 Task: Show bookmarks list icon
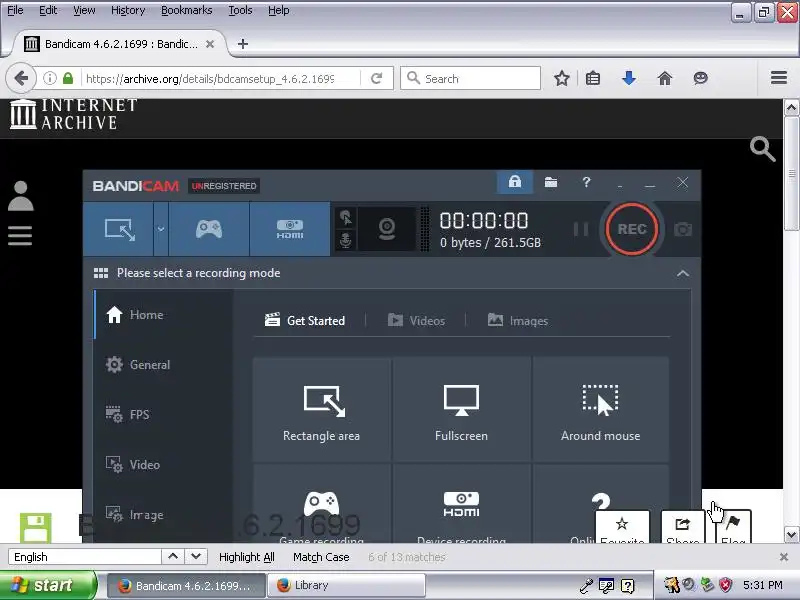(593, 79)
